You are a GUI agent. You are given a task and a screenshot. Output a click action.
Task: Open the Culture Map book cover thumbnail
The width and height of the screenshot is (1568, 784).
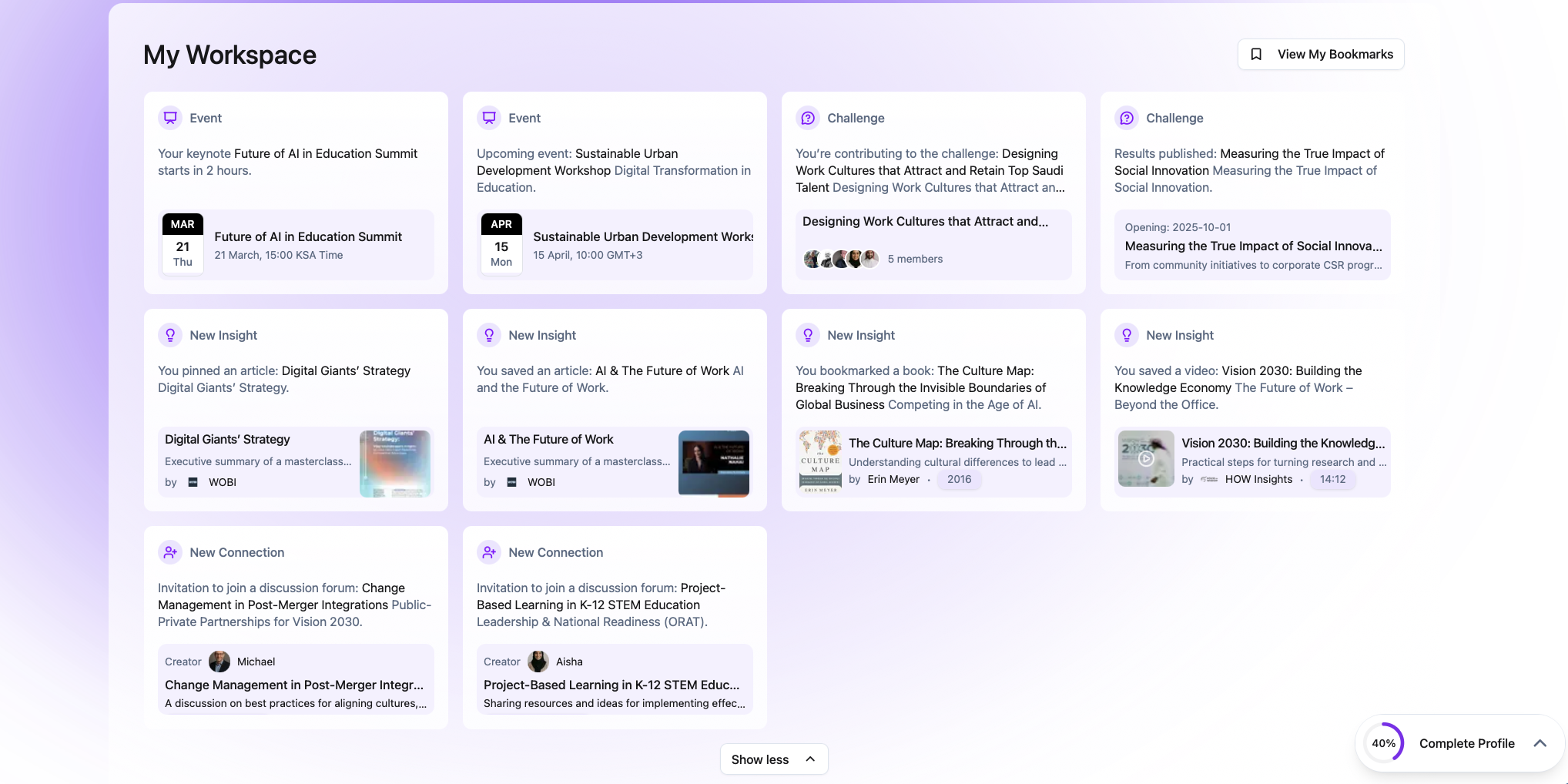pyautogui.click(x=820, y=461)
